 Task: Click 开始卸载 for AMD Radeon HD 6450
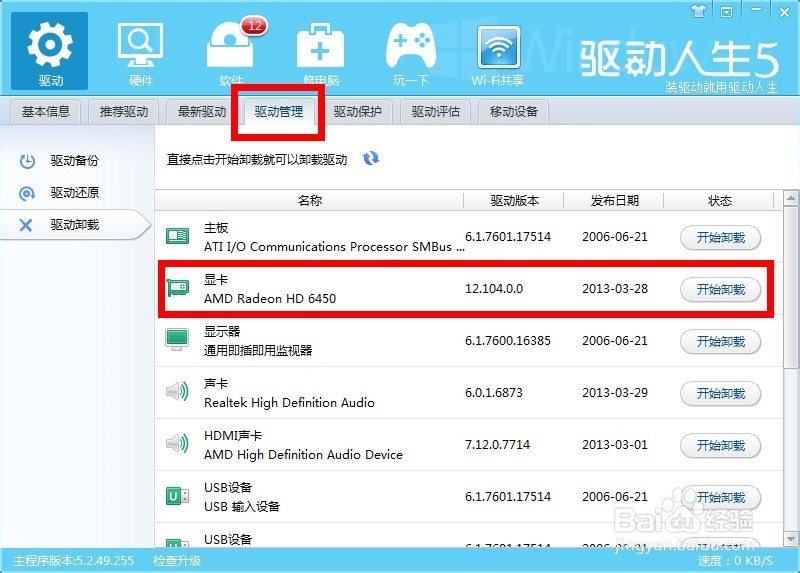pos(720,290)
